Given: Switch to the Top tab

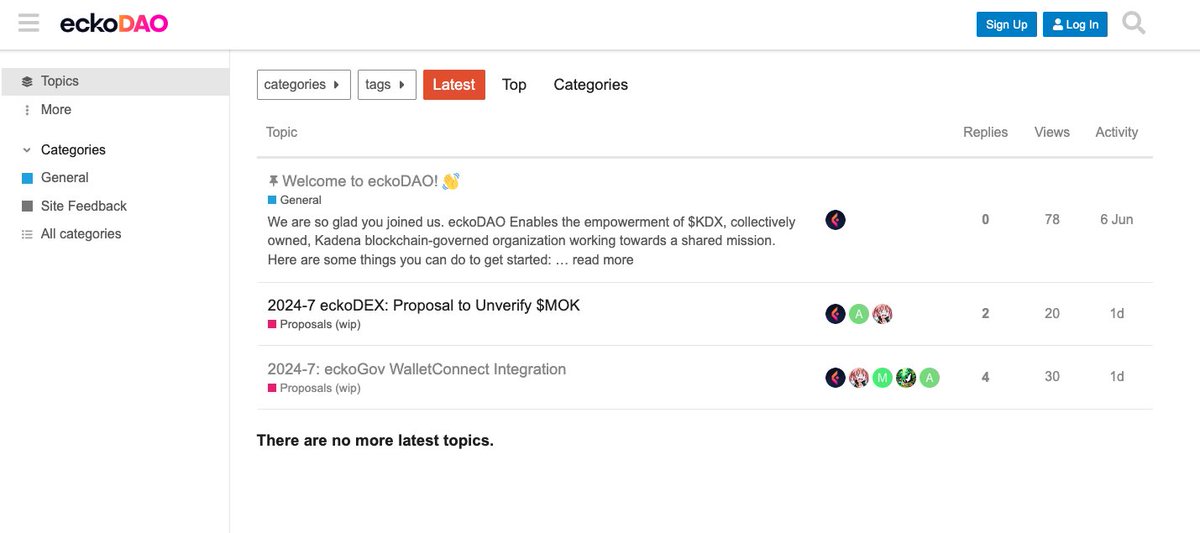Looking at the screenshot, I should tap(514, 85).
